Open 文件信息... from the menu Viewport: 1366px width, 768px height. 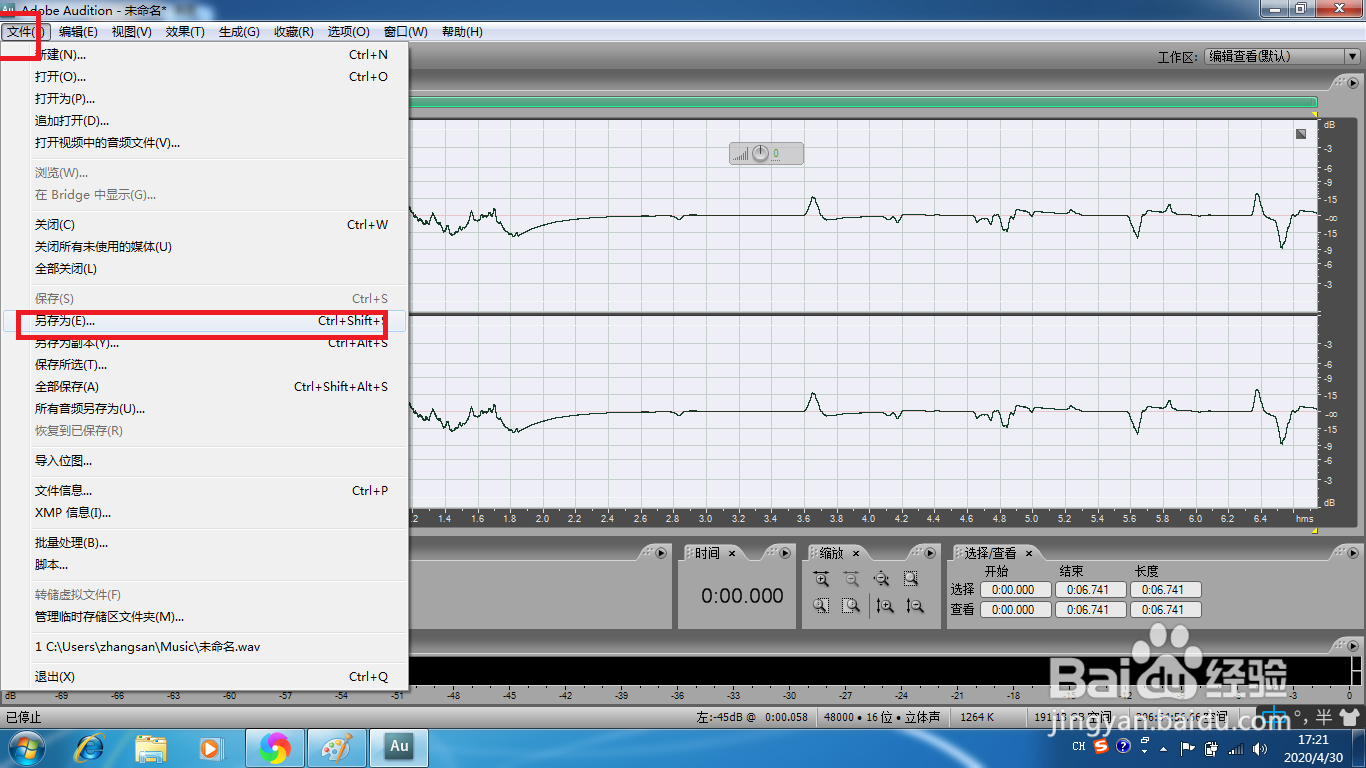[x=204, y=491]
